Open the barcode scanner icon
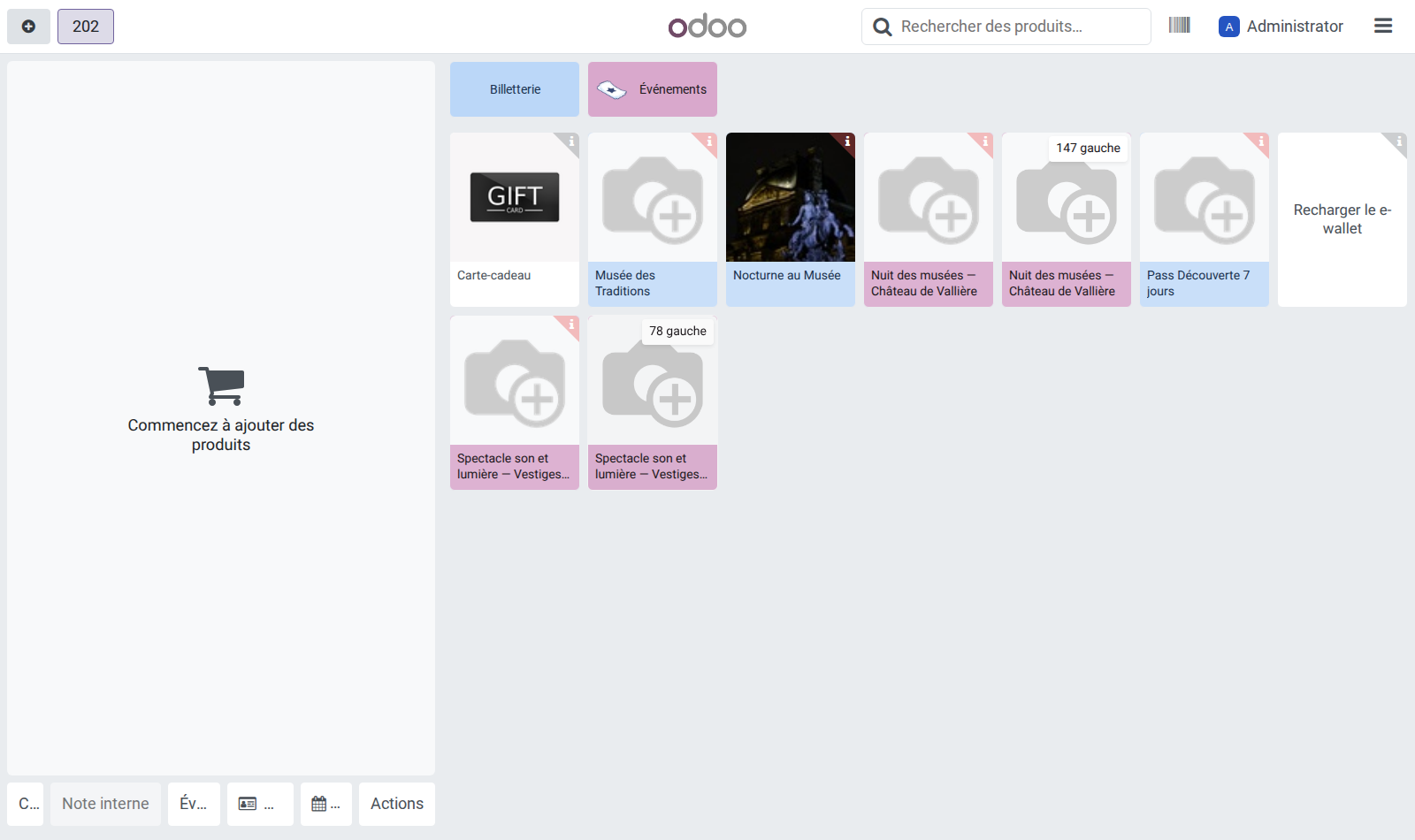The width and height of the screenshot is (1415, 840). click(1180, 26)
